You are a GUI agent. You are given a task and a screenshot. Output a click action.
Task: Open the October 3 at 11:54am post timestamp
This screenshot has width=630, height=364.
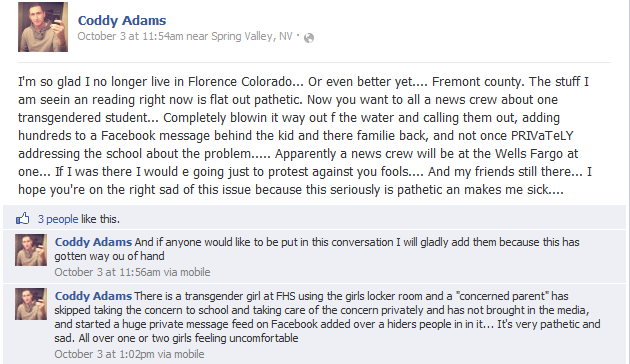pyautogui.click(x=130, y=36)
